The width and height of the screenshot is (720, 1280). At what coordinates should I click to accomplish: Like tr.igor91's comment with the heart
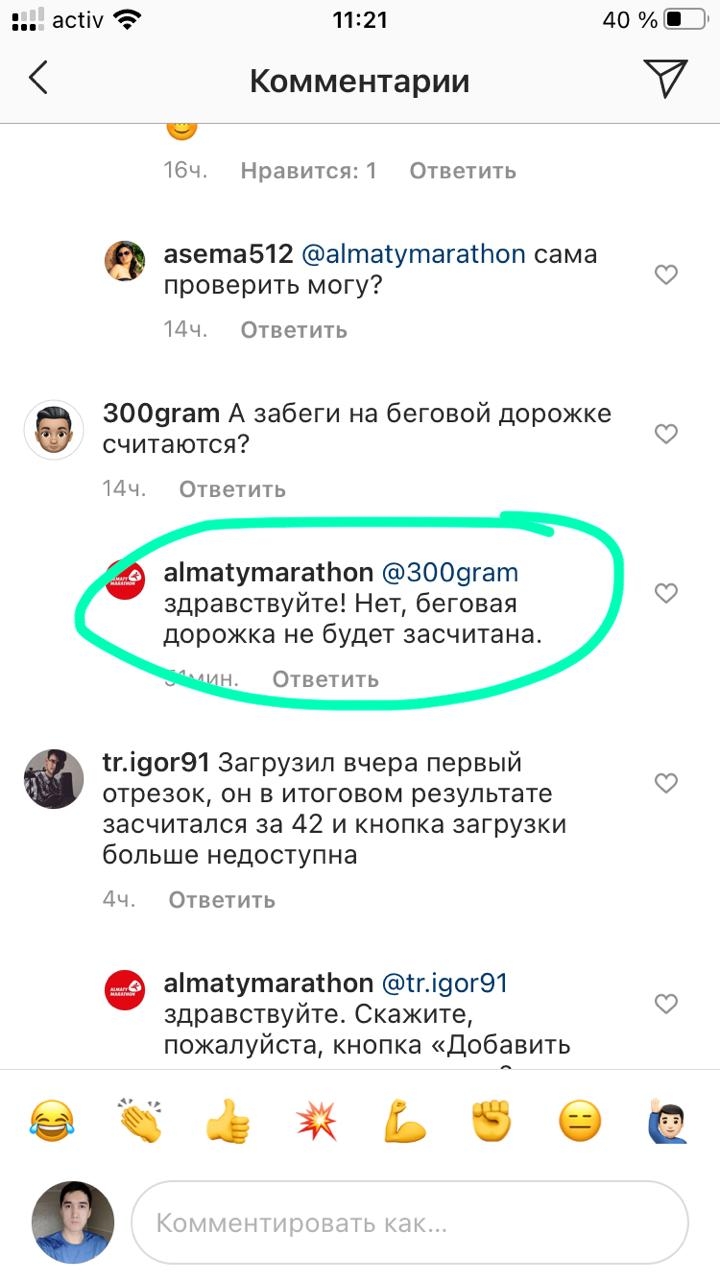point(666,783)
